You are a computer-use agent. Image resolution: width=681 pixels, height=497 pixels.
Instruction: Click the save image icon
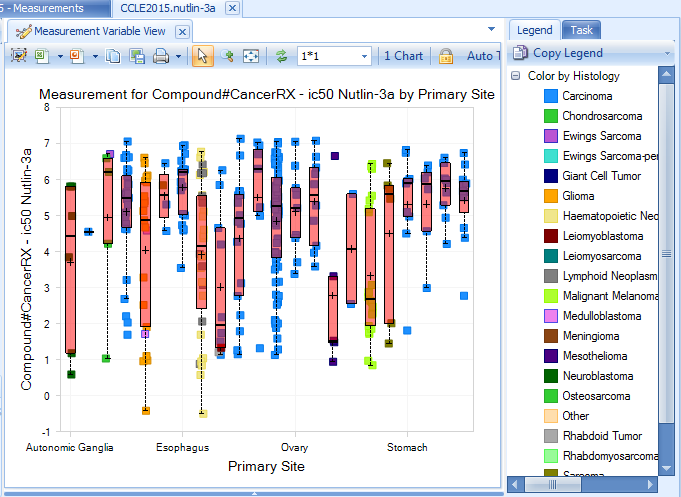coord(137,56)
